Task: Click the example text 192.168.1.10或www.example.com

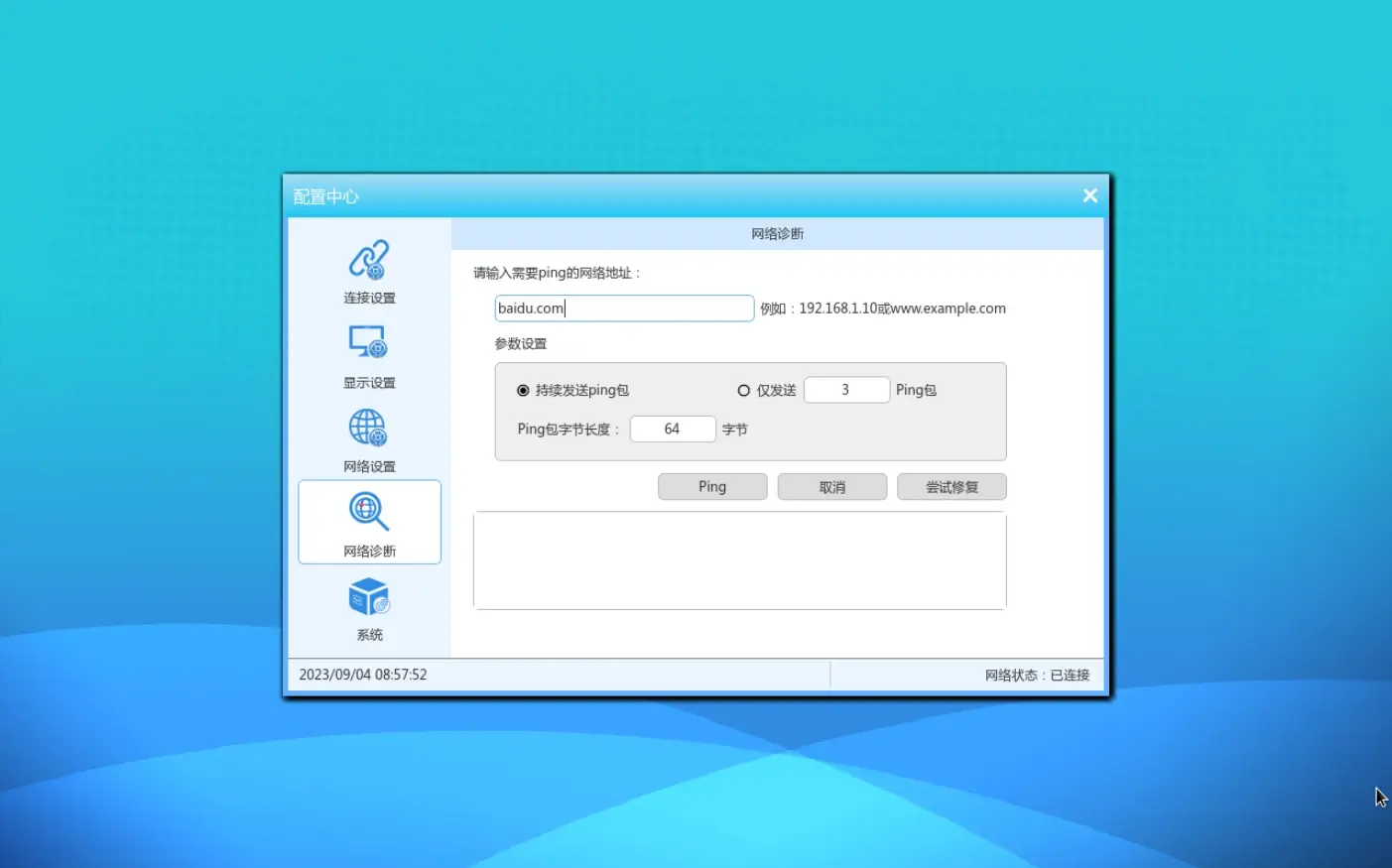Action: point(902,309)
